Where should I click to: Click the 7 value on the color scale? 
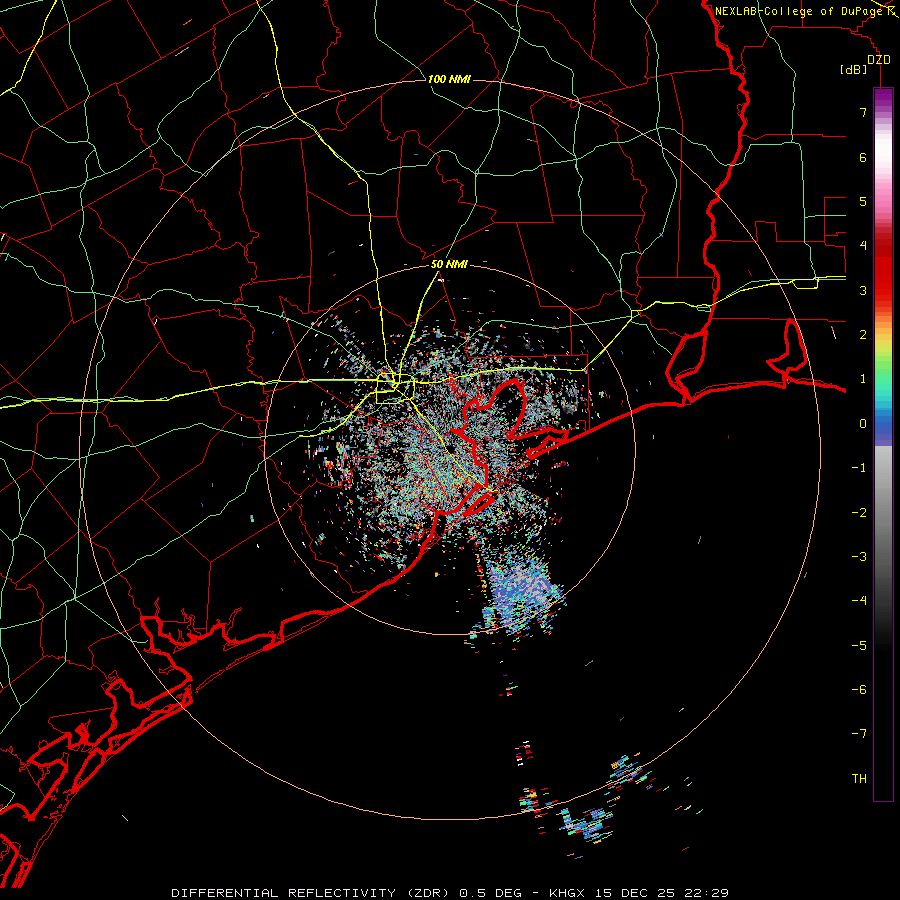(863, 112)
